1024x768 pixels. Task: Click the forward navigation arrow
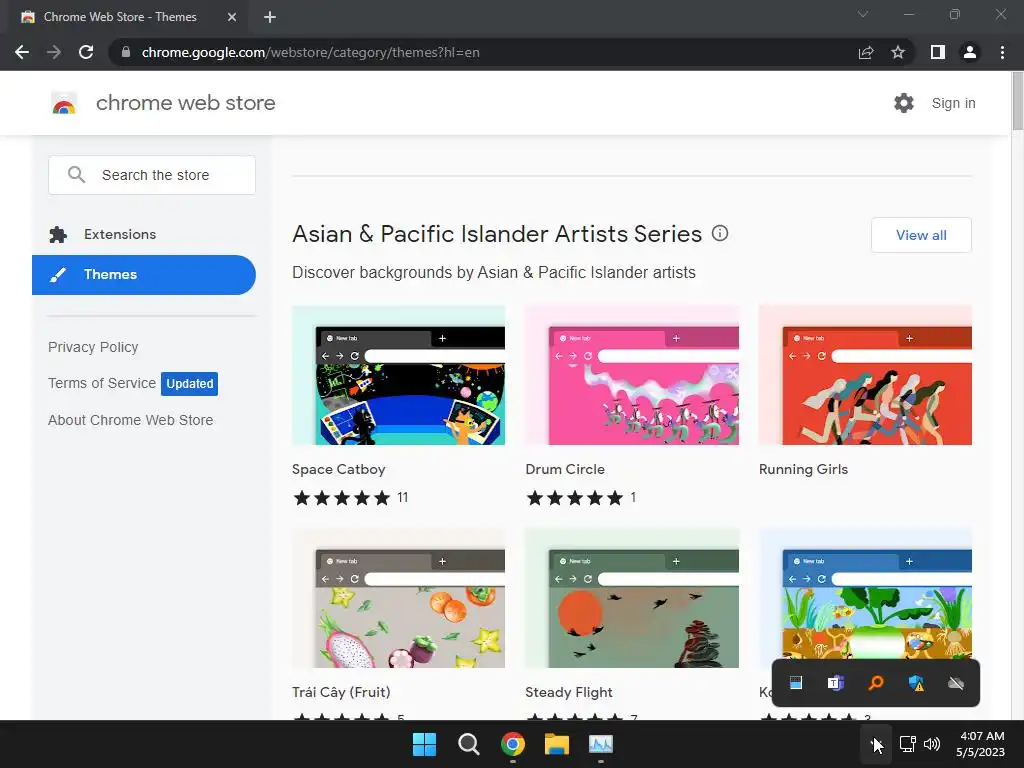tap(54, 52)
